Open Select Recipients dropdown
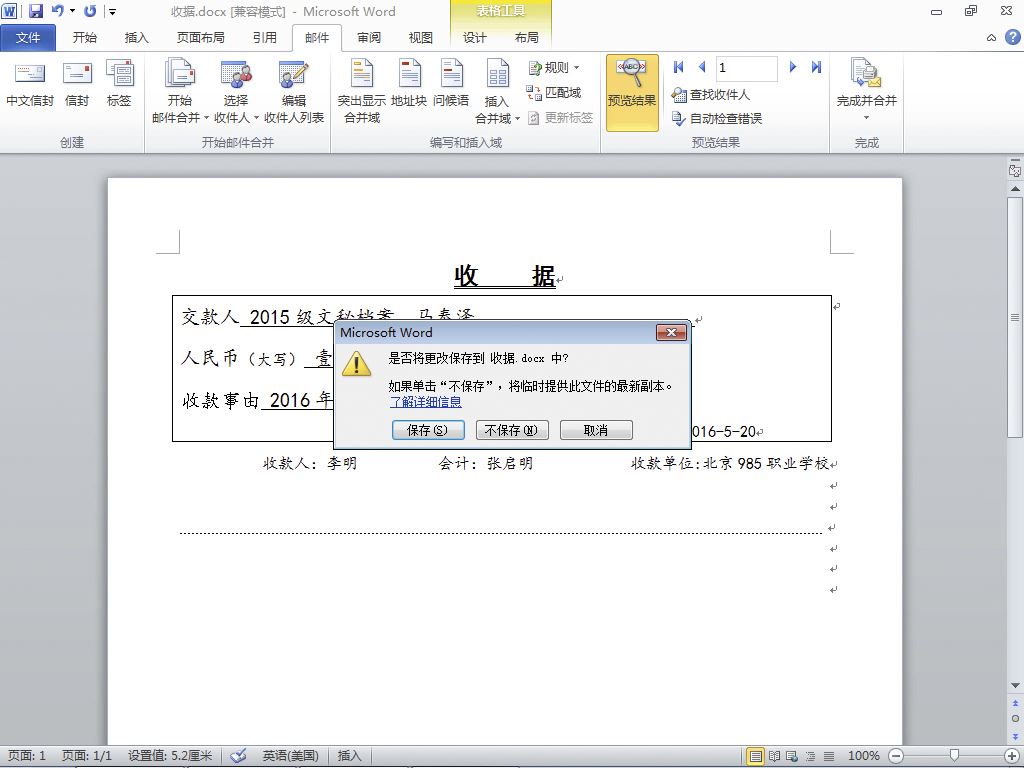Image resolution: width=1024 pixels, height=768 pixels. [x=236, y=91]
